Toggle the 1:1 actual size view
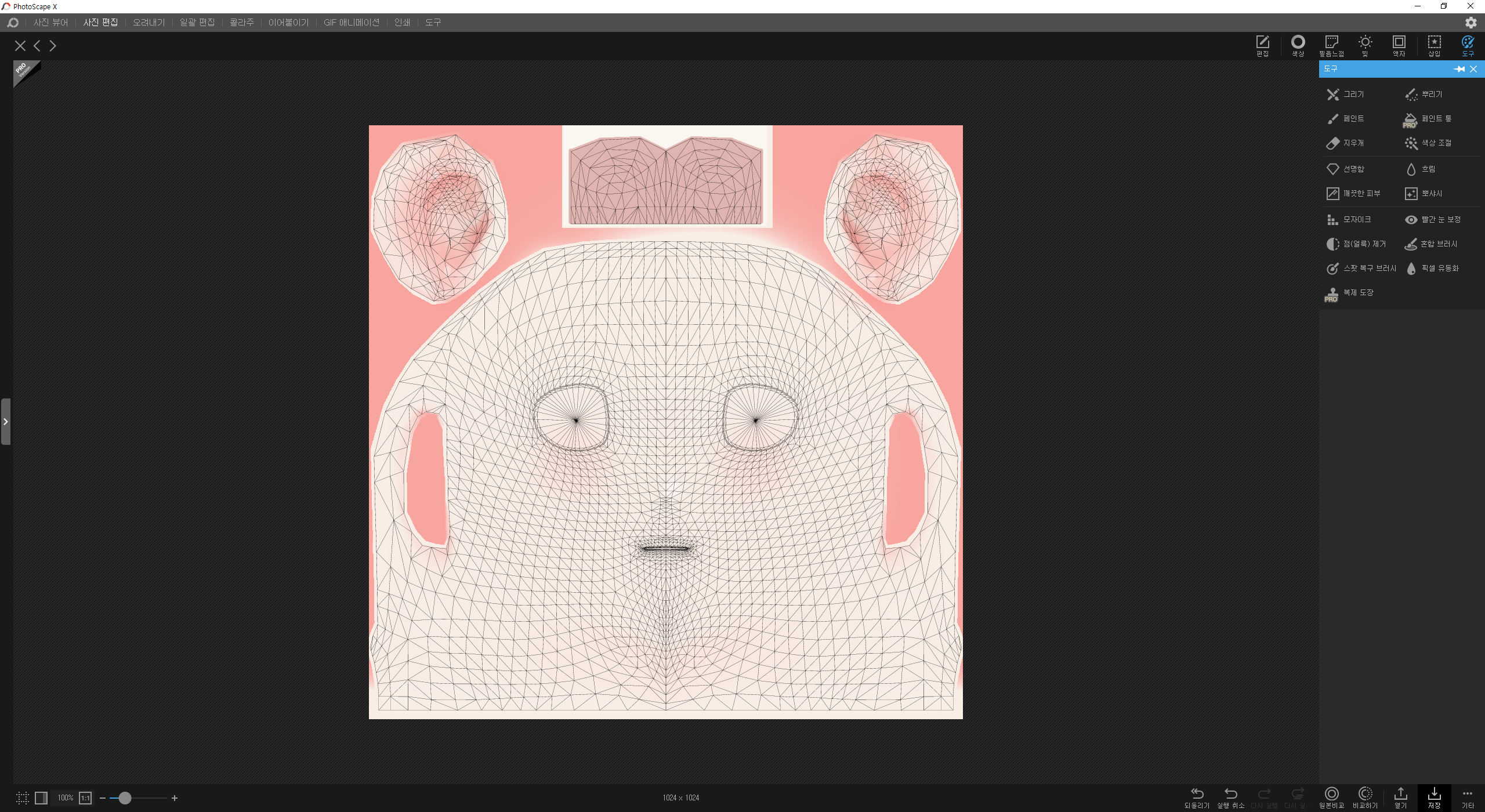 (85, 798)
